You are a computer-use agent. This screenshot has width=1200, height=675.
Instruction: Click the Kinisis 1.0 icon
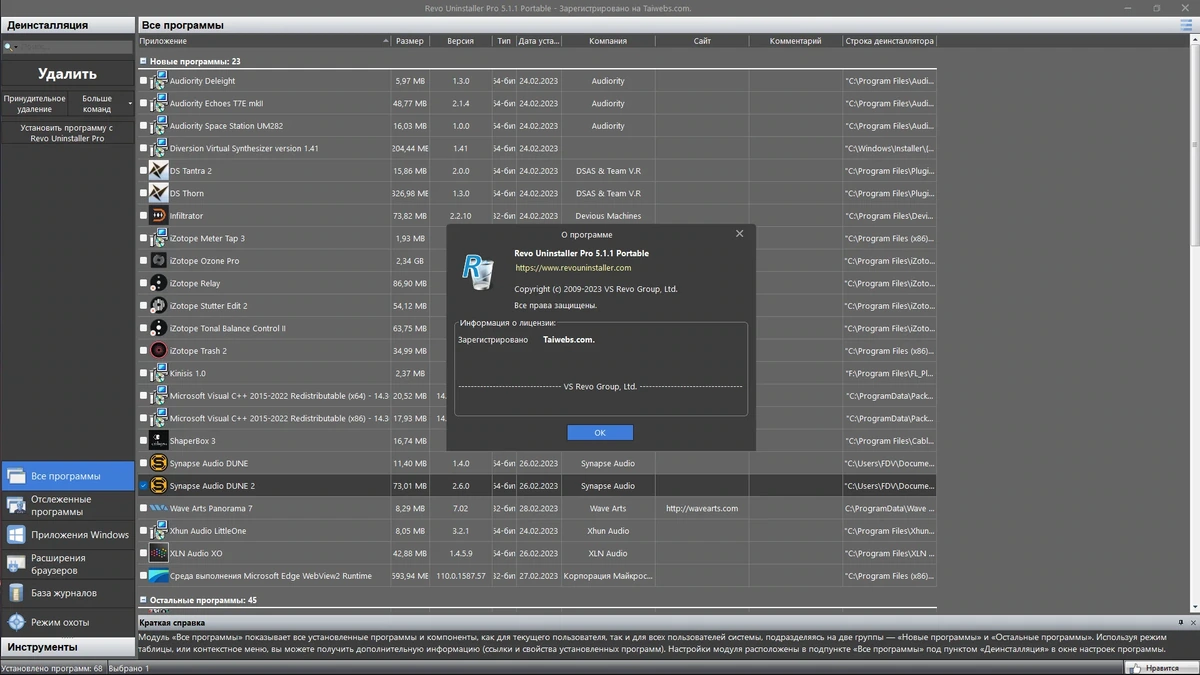158,373
